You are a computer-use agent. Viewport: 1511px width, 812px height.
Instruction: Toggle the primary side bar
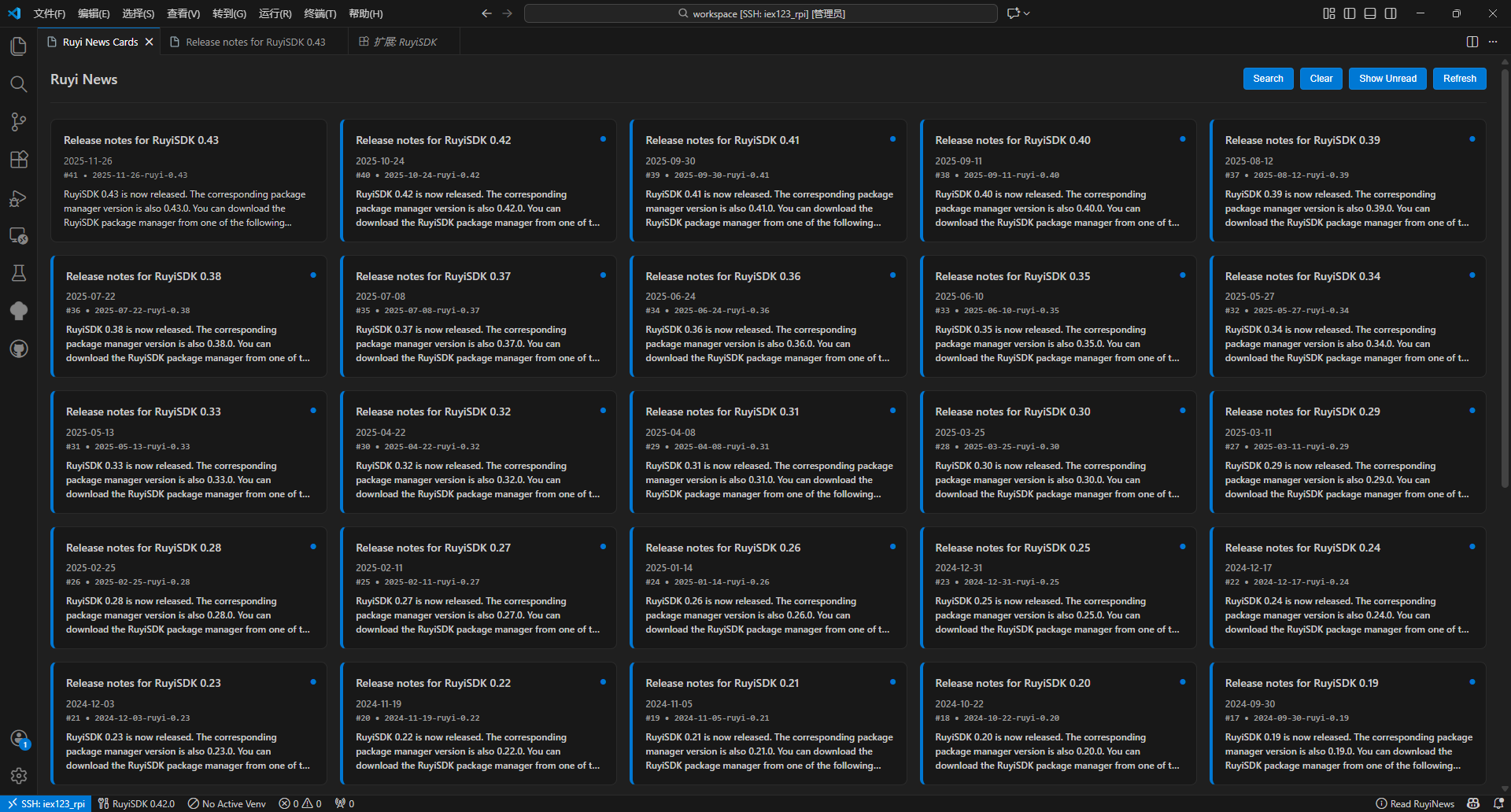click(1350, 13)
